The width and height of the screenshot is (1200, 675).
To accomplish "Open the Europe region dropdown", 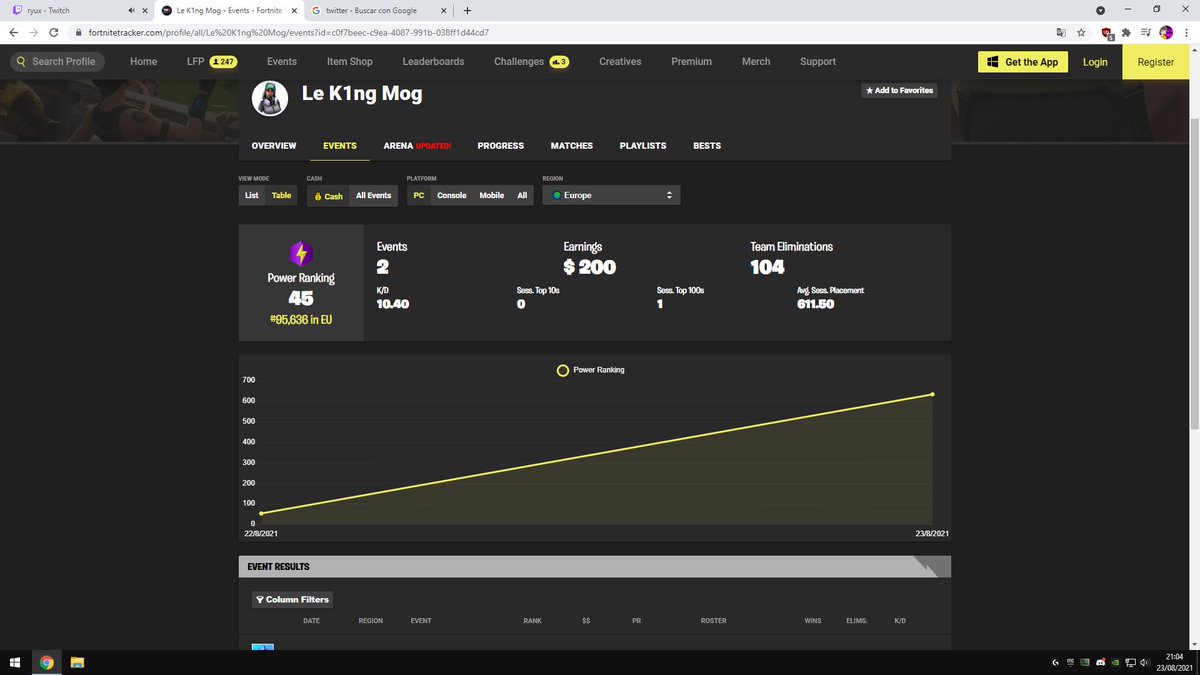I will [612, 195].
